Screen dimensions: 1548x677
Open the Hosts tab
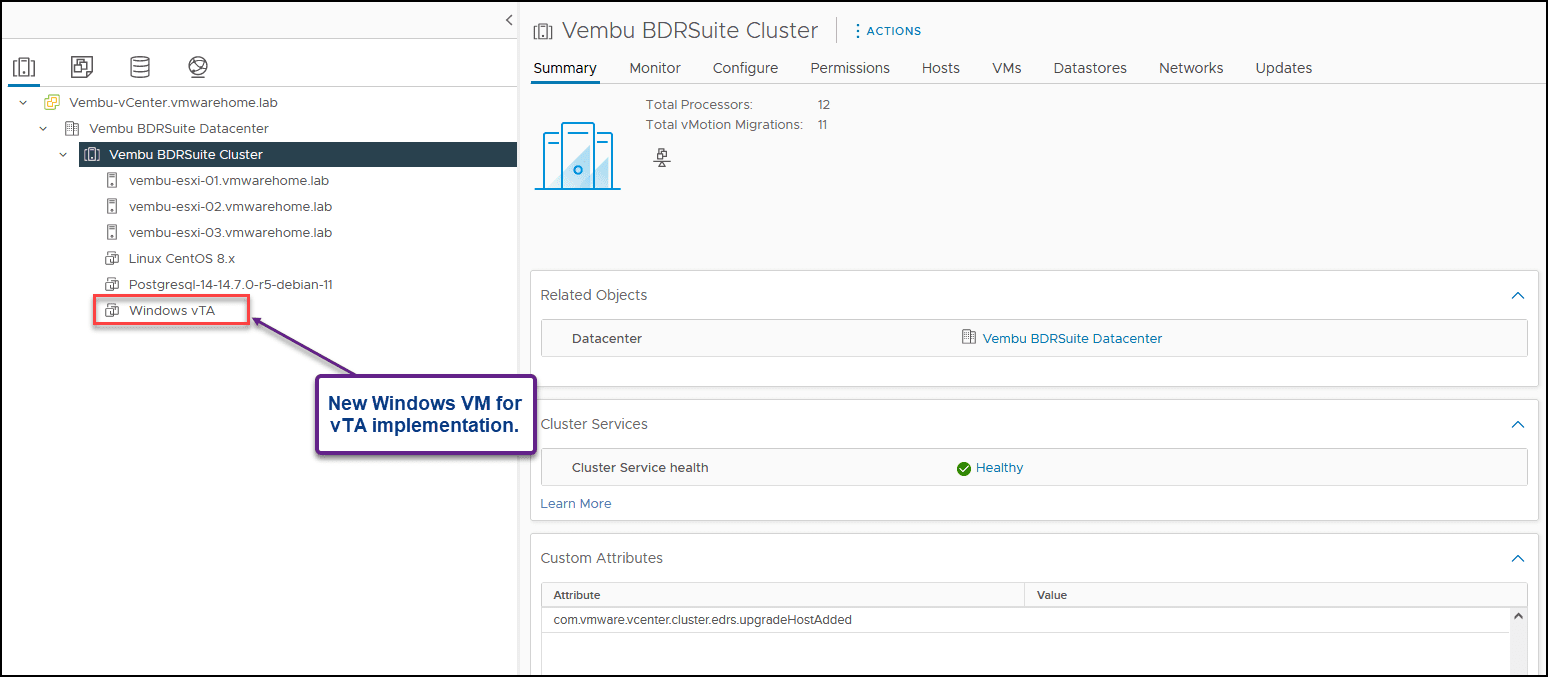click(x=941, y=68)
